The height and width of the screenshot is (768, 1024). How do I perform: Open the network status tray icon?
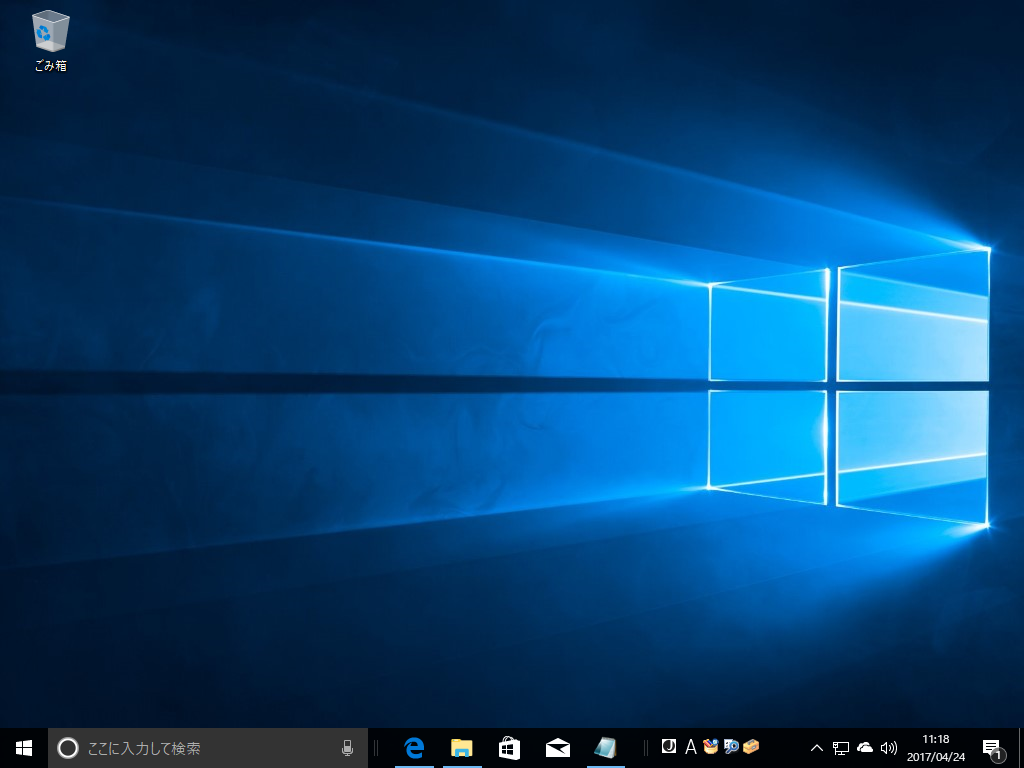(840, 748)
